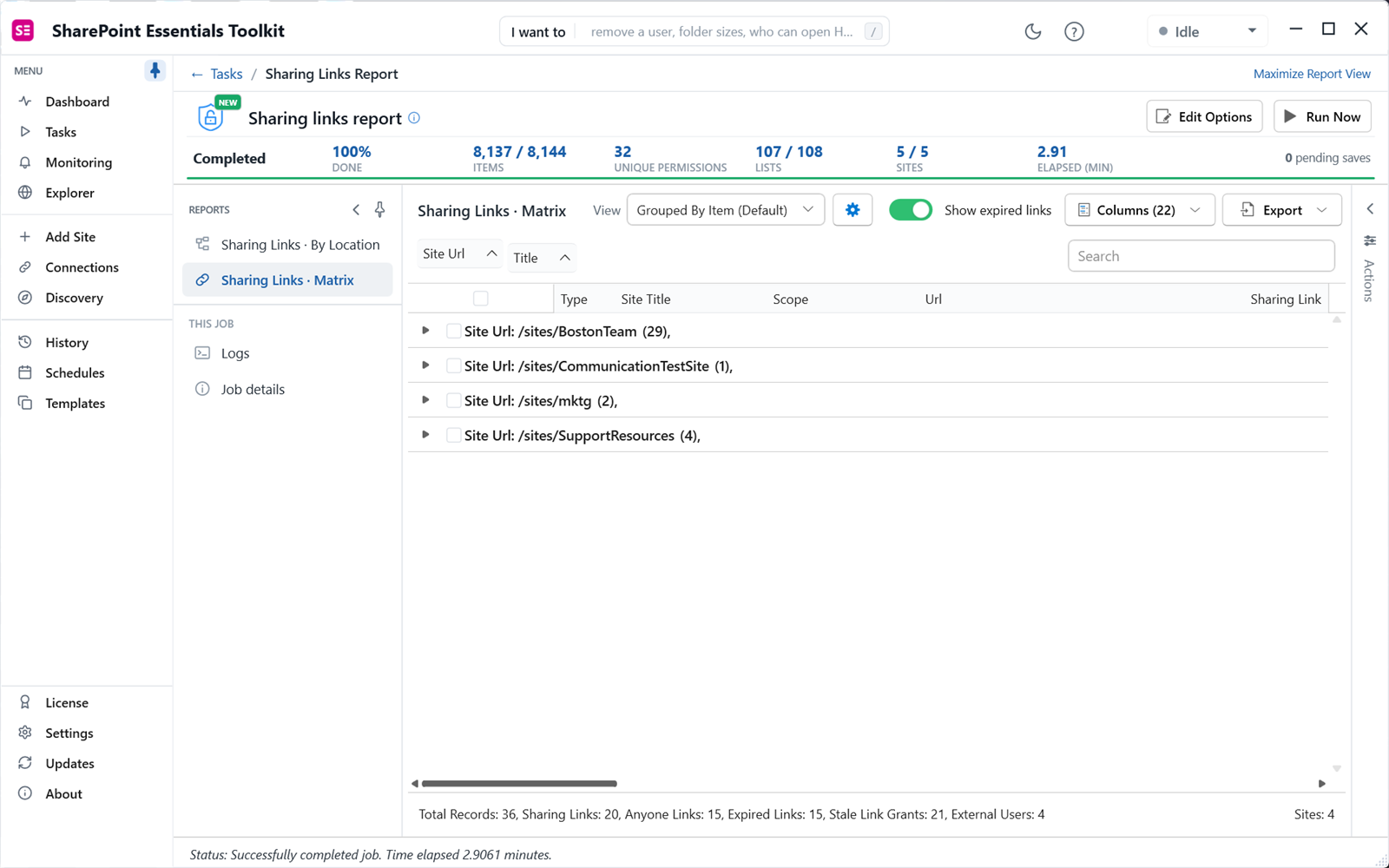The height and width of the screenshot is (868, 1389).
Task: Open matrix view settings gear
Action: pyautogui.click(x=852, y=210)
